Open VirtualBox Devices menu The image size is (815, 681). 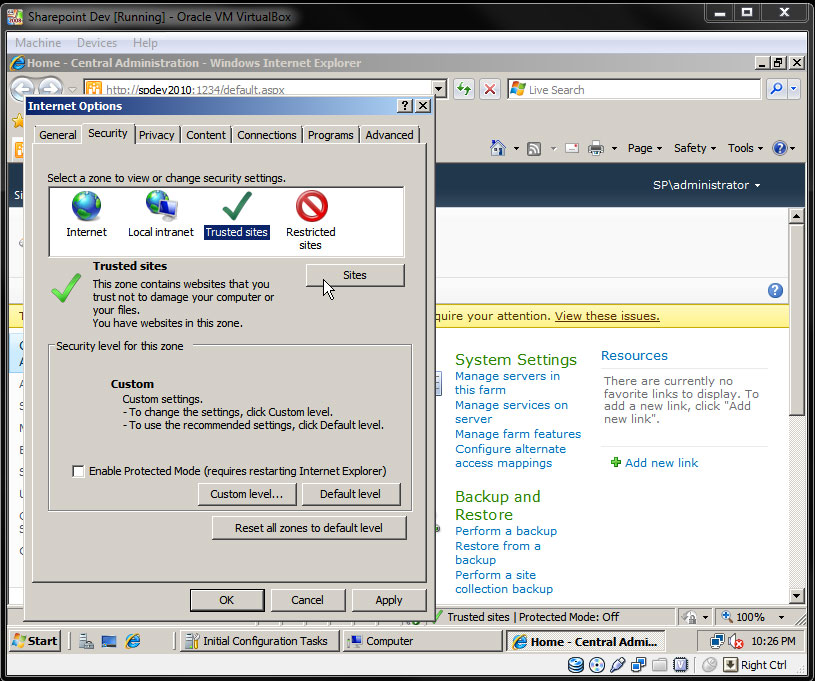[x=97, y=43]
